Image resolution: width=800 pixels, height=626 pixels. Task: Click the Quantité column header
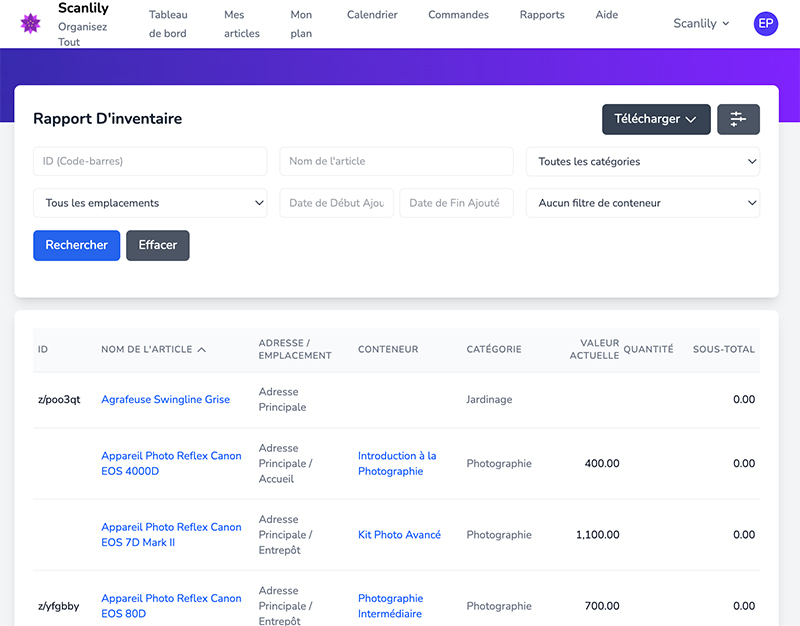pyautogui.click(x=648, y=349)
